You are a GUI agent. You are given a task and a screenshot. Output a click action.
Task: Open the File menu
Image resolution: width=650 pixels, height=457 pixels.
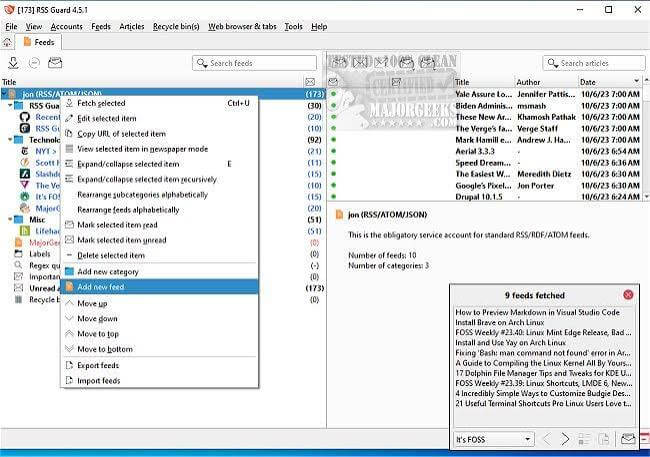pyautogui.click(x=11, y=27)
